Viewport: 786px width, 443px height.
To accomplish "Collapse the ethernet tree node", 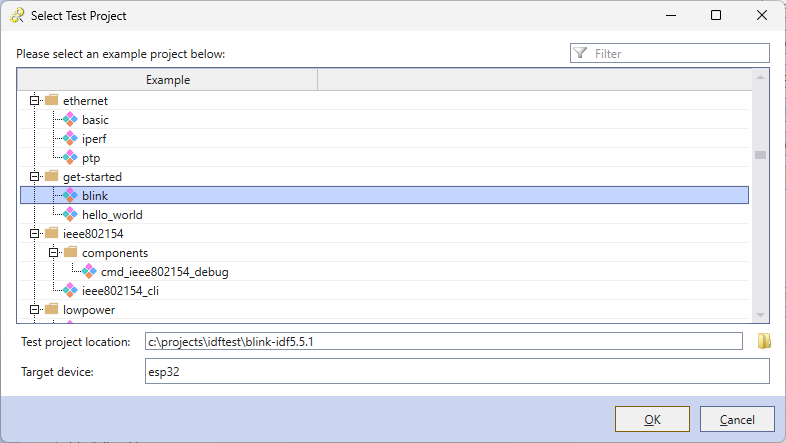I will point(34,101).
